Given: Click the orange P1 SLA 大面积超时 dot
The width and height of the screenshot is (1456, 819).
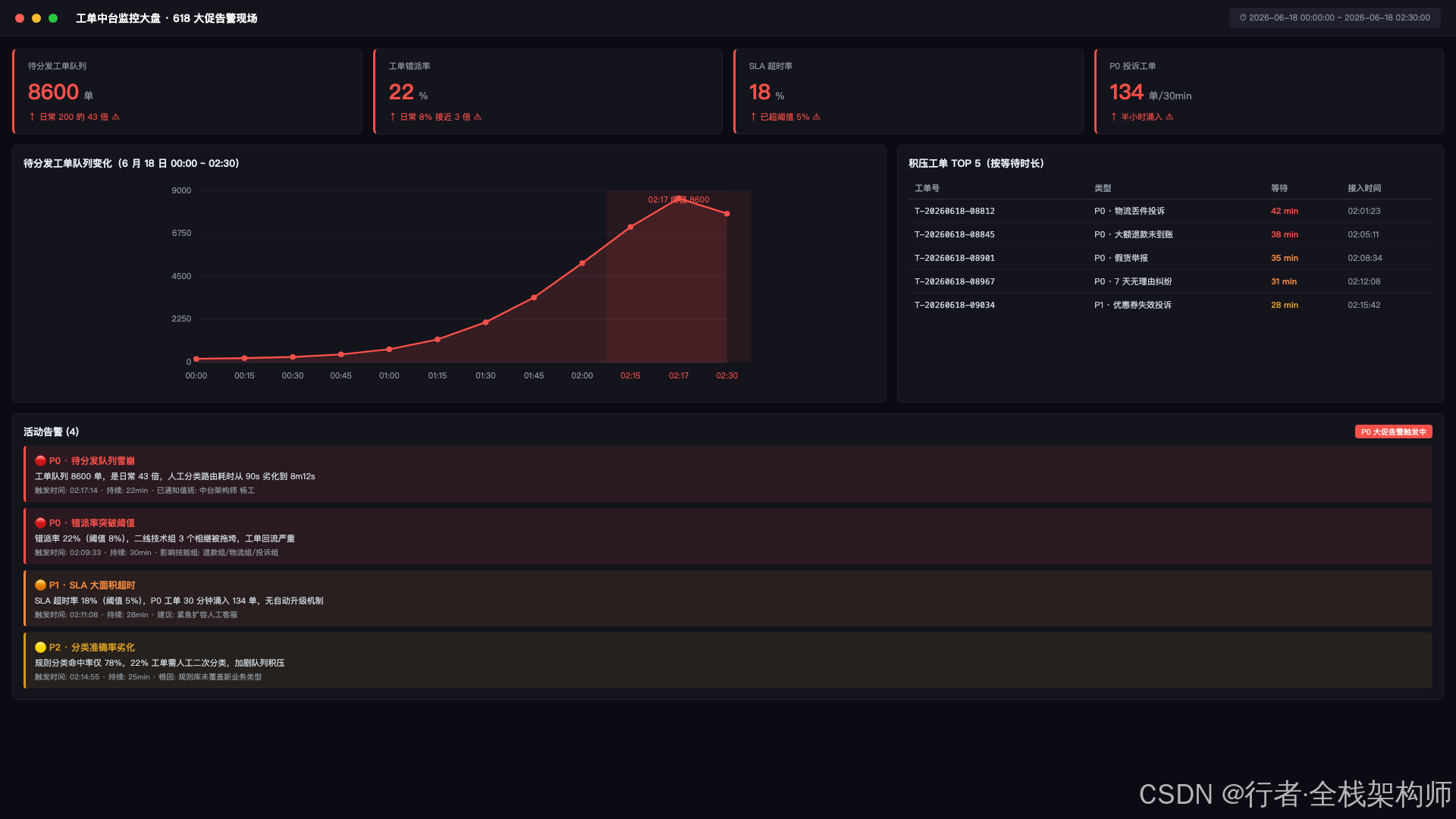Looking at the screenshot, I should (40, 585).
